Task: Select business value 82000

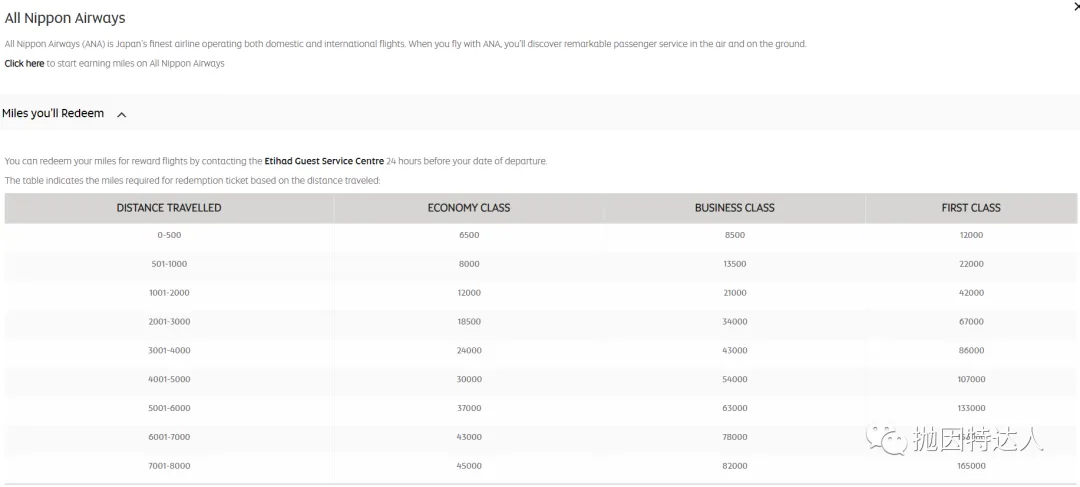Action: pyautogui.click(x=734, y=466)
